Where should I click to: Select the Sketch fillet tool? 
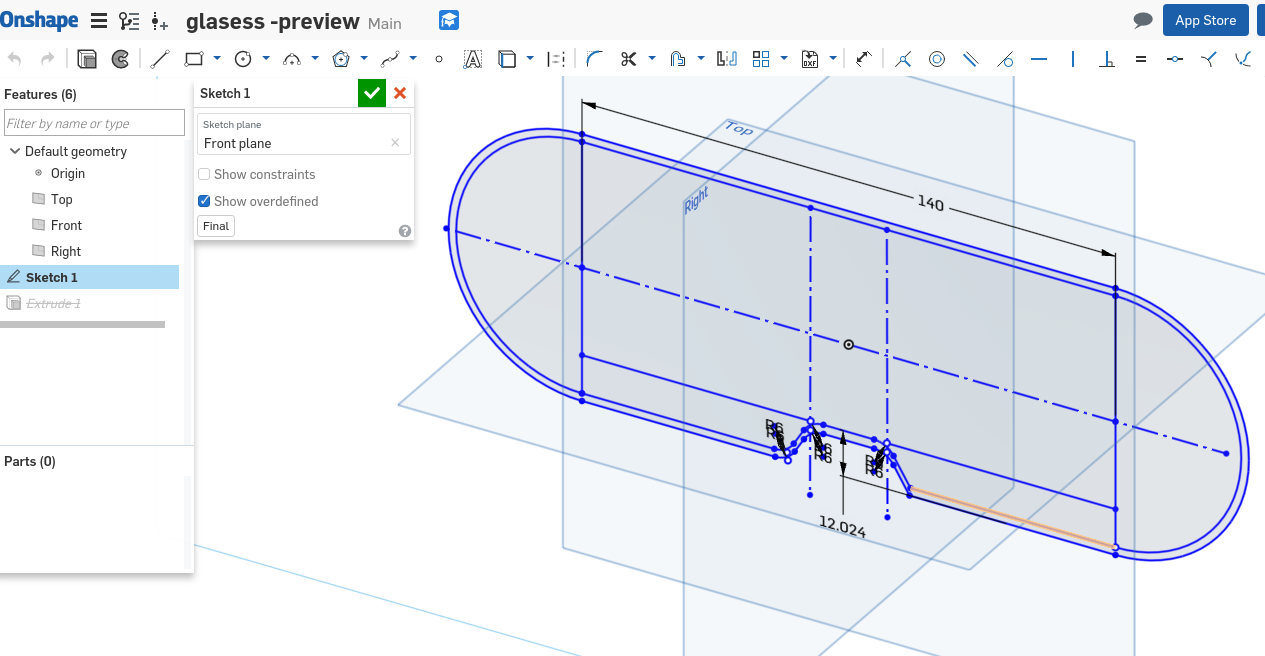click(x=595, y=59)
